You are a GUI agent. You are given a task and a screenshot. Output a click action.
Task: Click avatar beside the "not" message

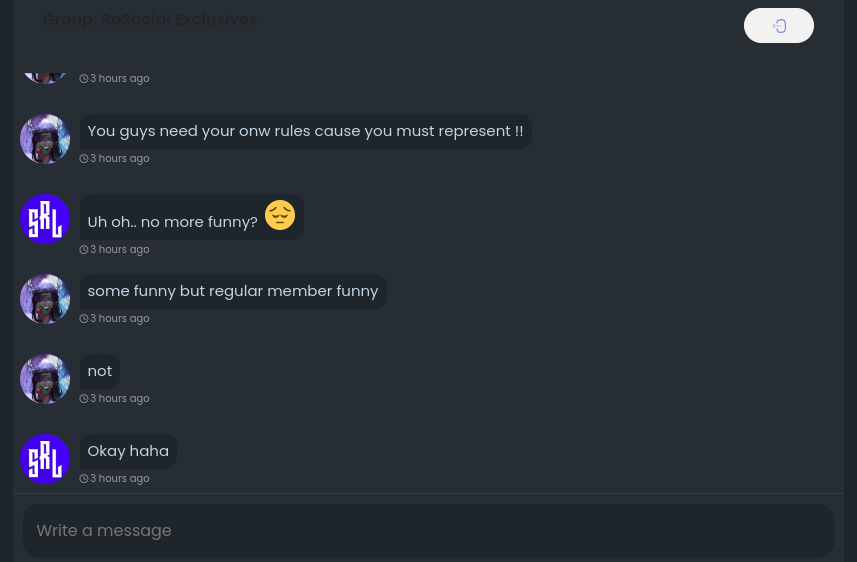coord(45,379)
